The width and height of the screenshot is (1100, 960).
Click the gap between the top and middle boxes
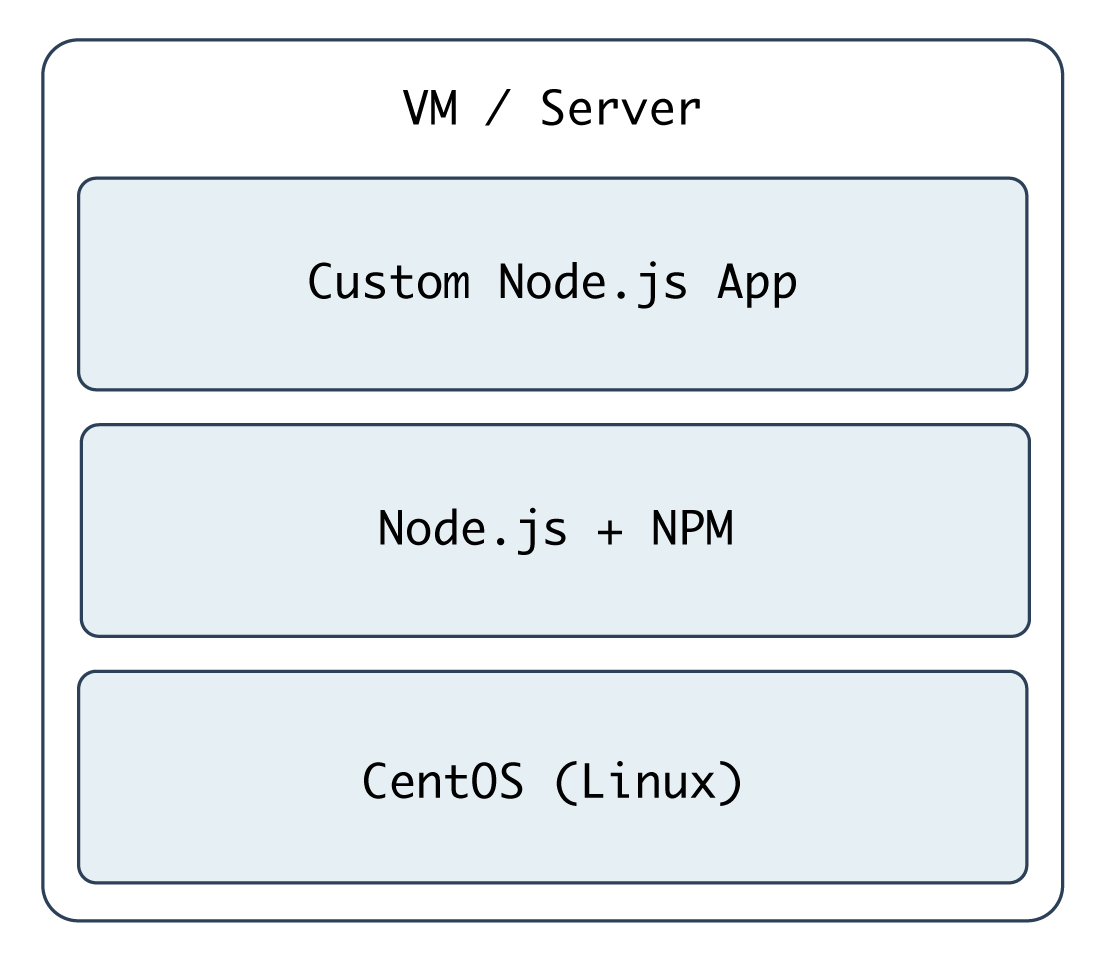[x=552, y=407]
